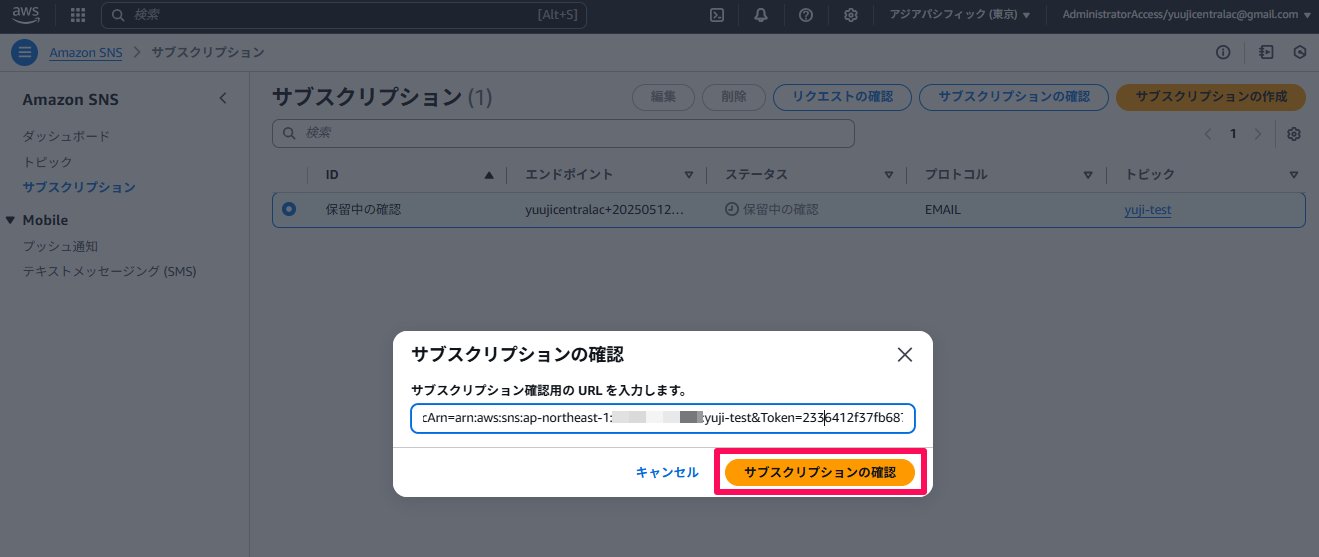Viewport: 1319px width, 557px height.
Task: Click the 保留中の確認 status cell
Action: pyautogui.click(x=771, y=210)
